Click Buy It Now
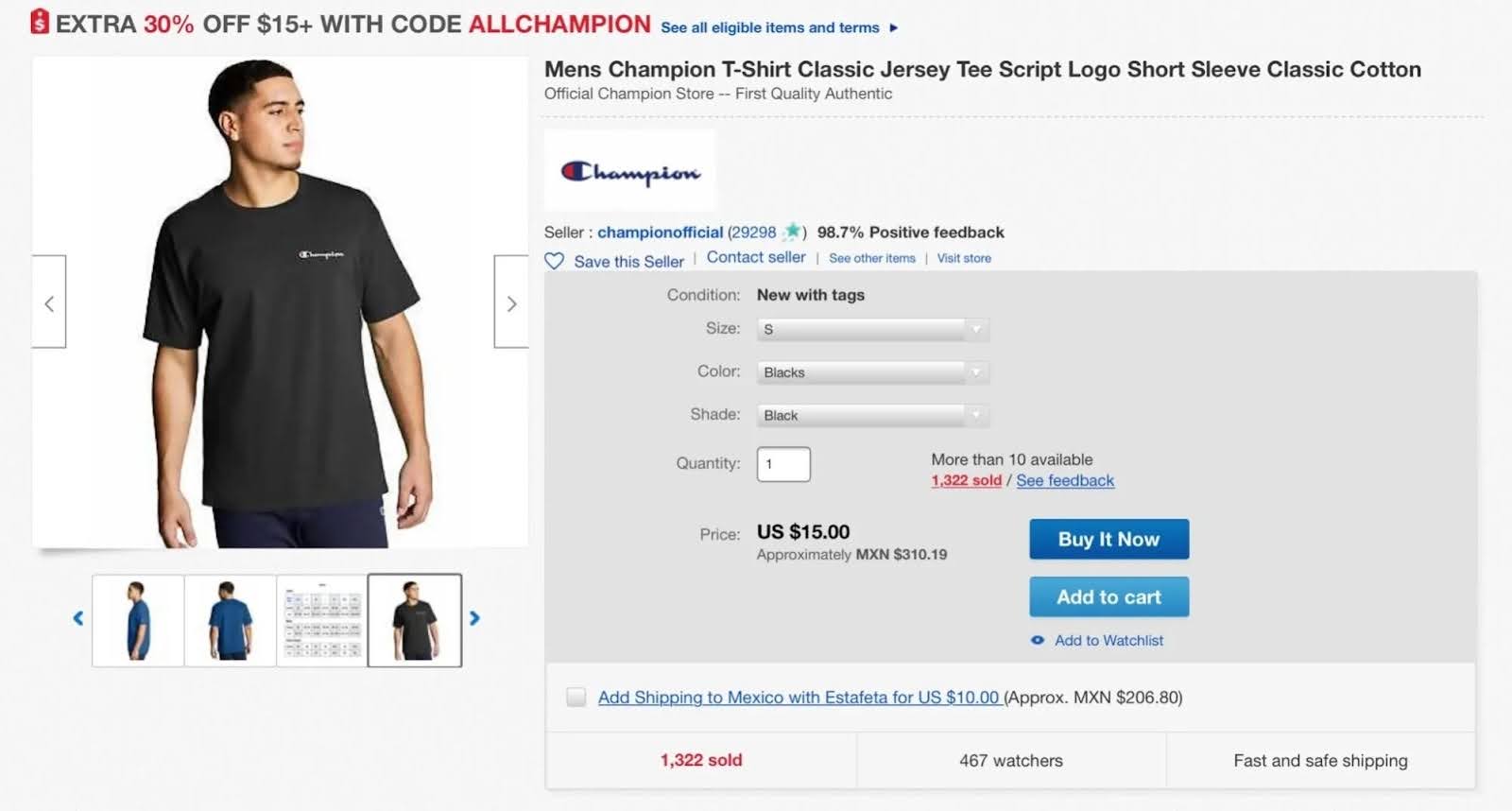The width and height of the screenshot is (1512, 811). click(1108, 539)
